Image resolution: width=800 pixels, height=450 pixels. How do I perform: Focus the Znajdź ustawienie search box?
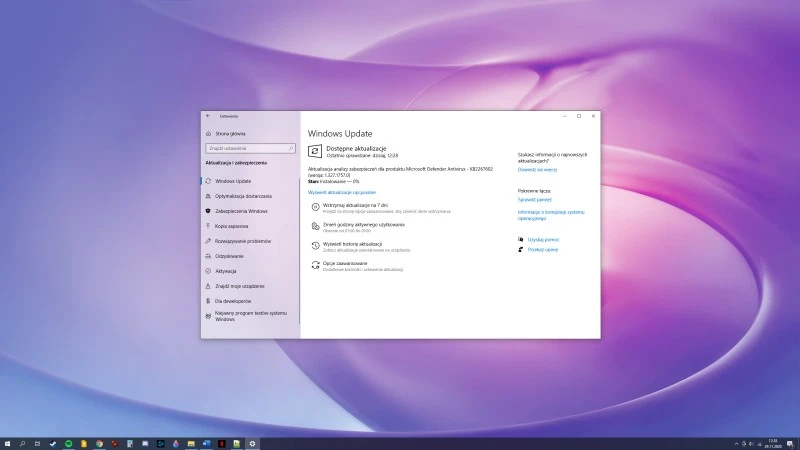251,148
